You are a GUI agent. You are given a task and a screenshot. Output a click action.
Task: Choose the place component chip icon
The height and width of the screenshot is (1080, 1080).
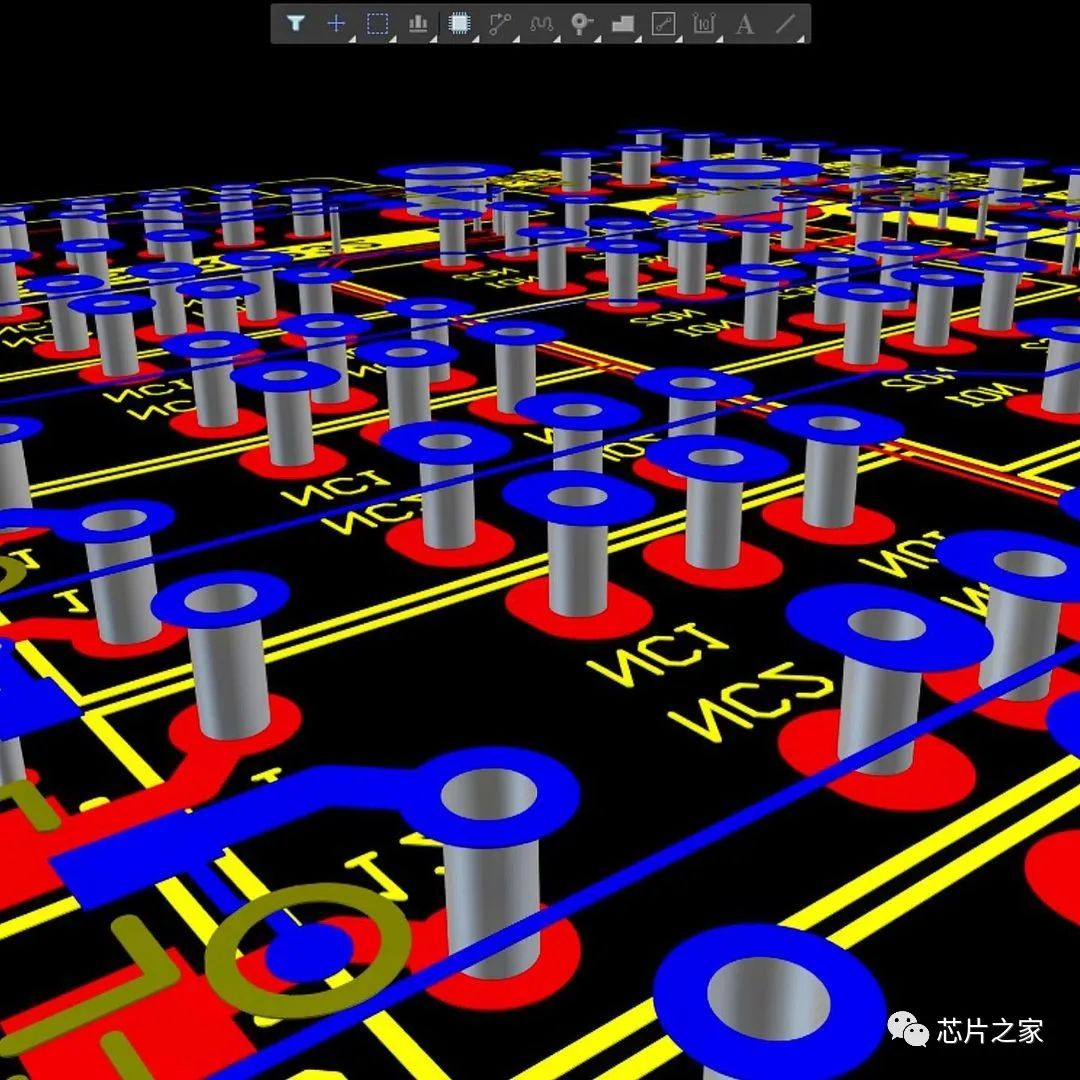tap(459, 23)
